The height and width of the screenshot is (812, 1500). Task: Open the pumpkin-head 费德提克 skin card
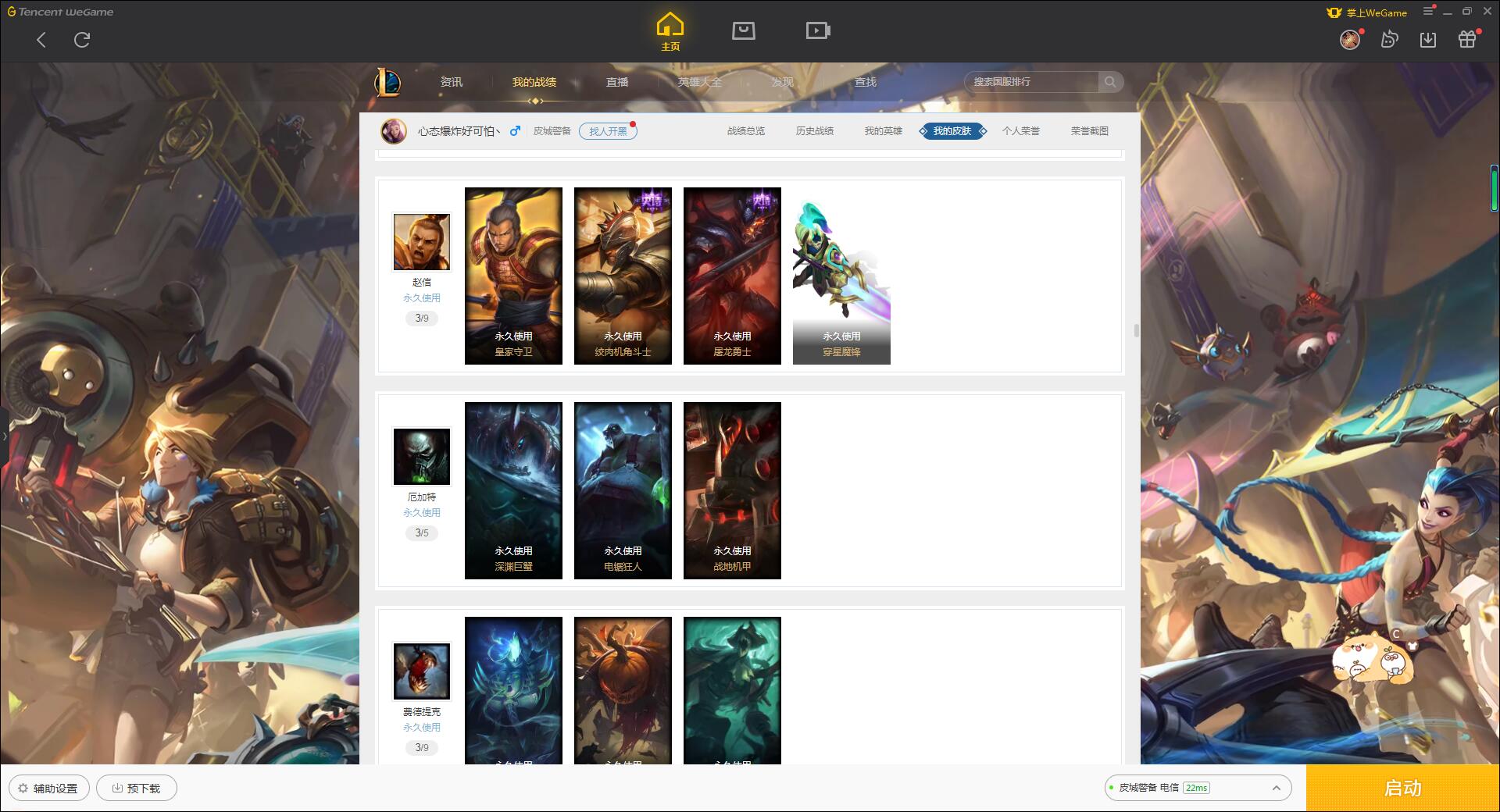point(623,690)
